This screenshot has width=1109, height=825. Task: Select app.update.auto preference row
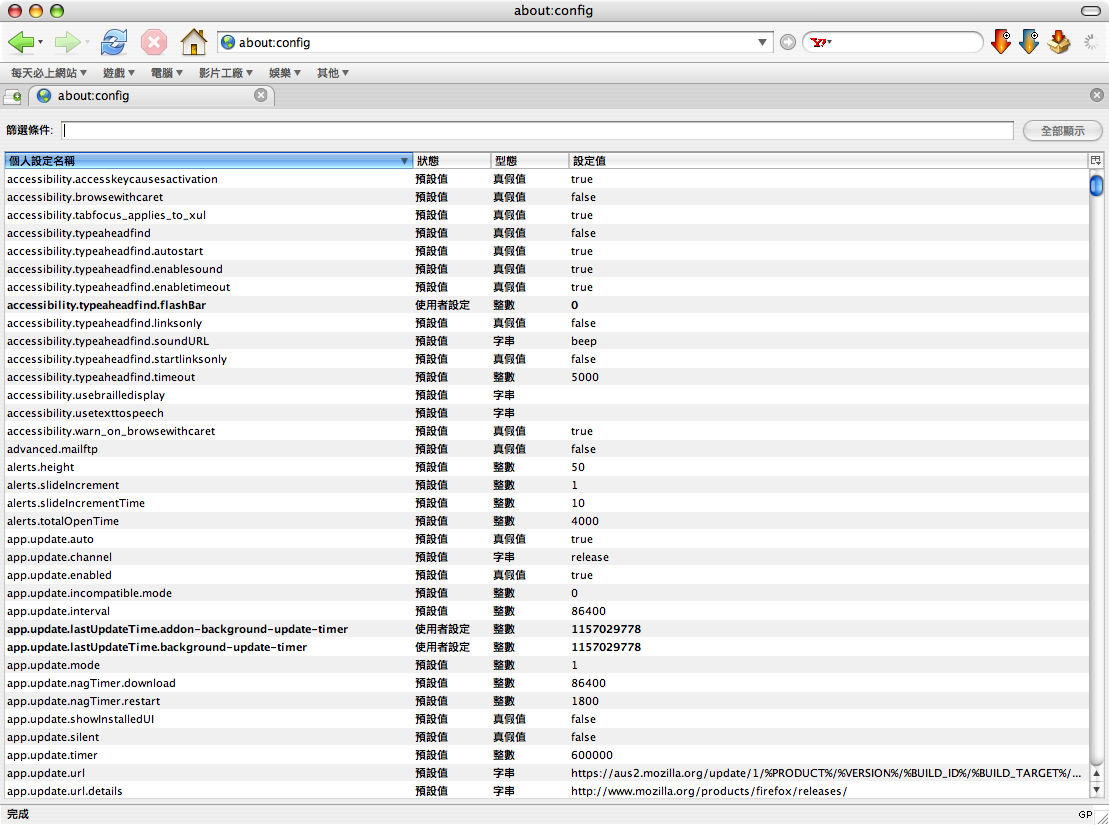[x=546, y=539]
